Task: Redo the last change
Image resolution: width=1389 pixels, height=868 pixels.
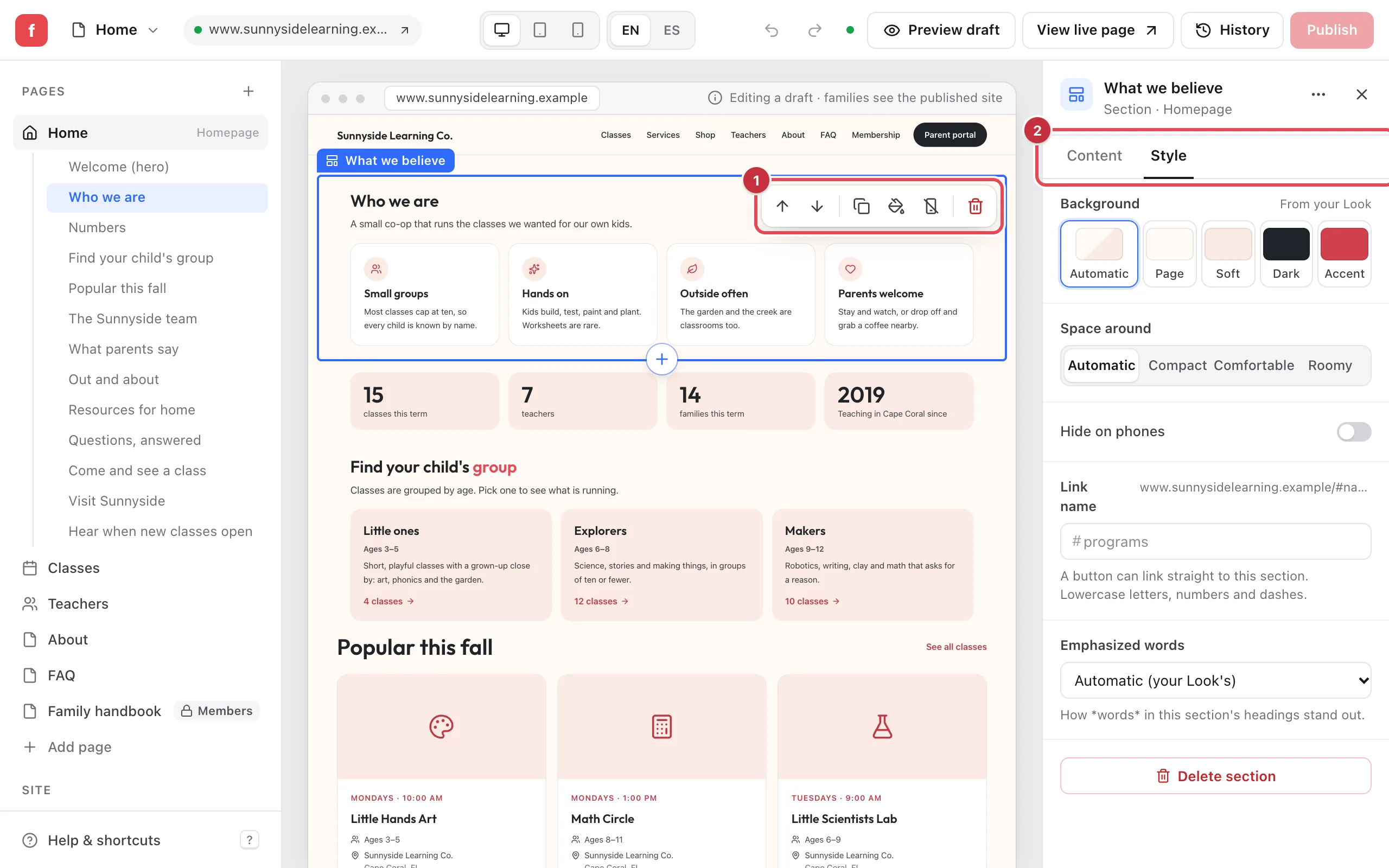Action: coord(814,30)
